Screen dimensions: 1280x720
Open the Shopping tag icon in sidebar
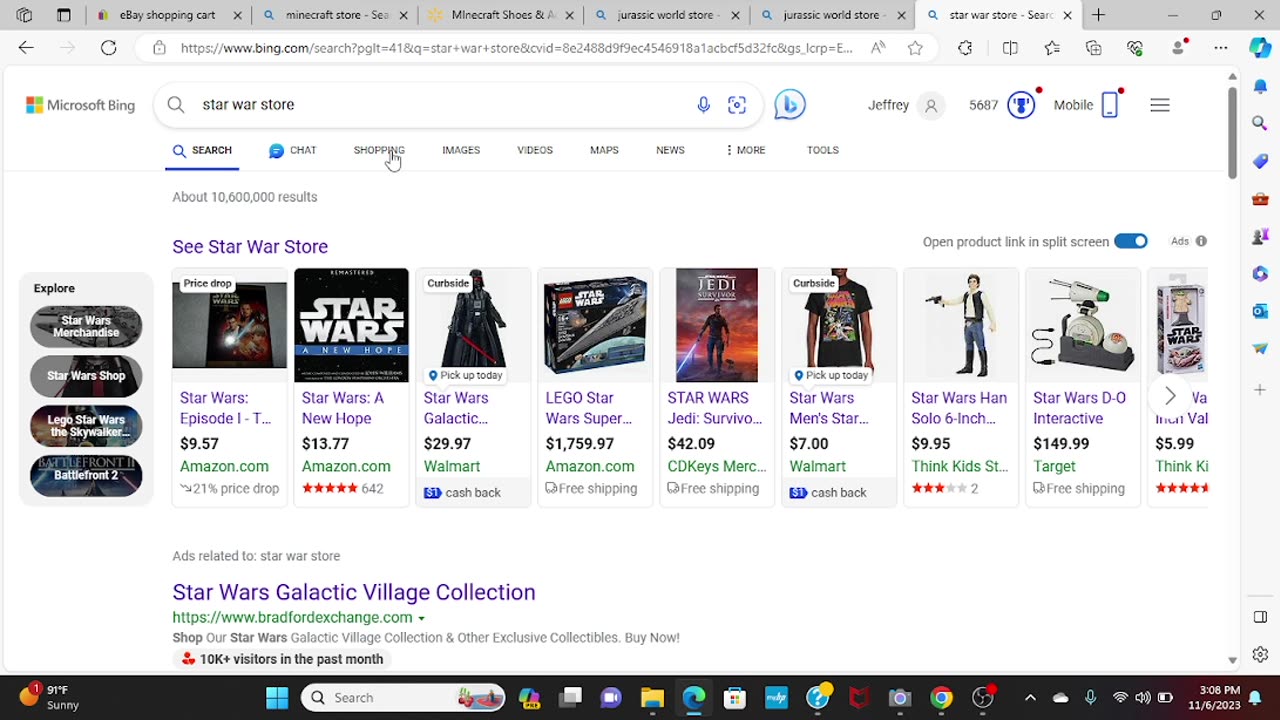(x=1260, y=160)
